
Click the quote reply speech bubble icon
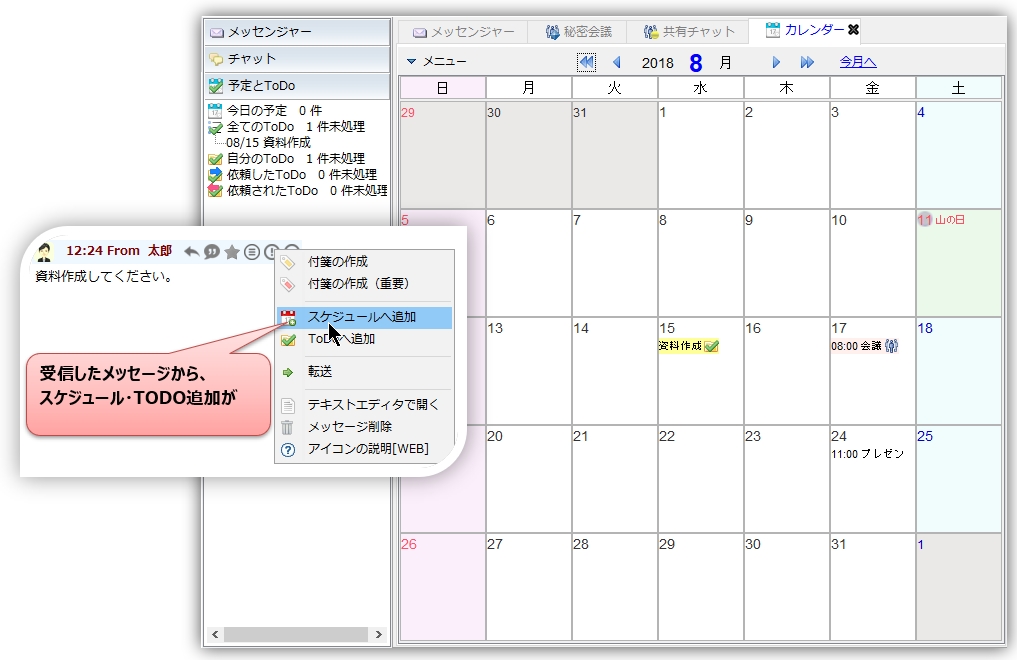(x=211, y=251)
